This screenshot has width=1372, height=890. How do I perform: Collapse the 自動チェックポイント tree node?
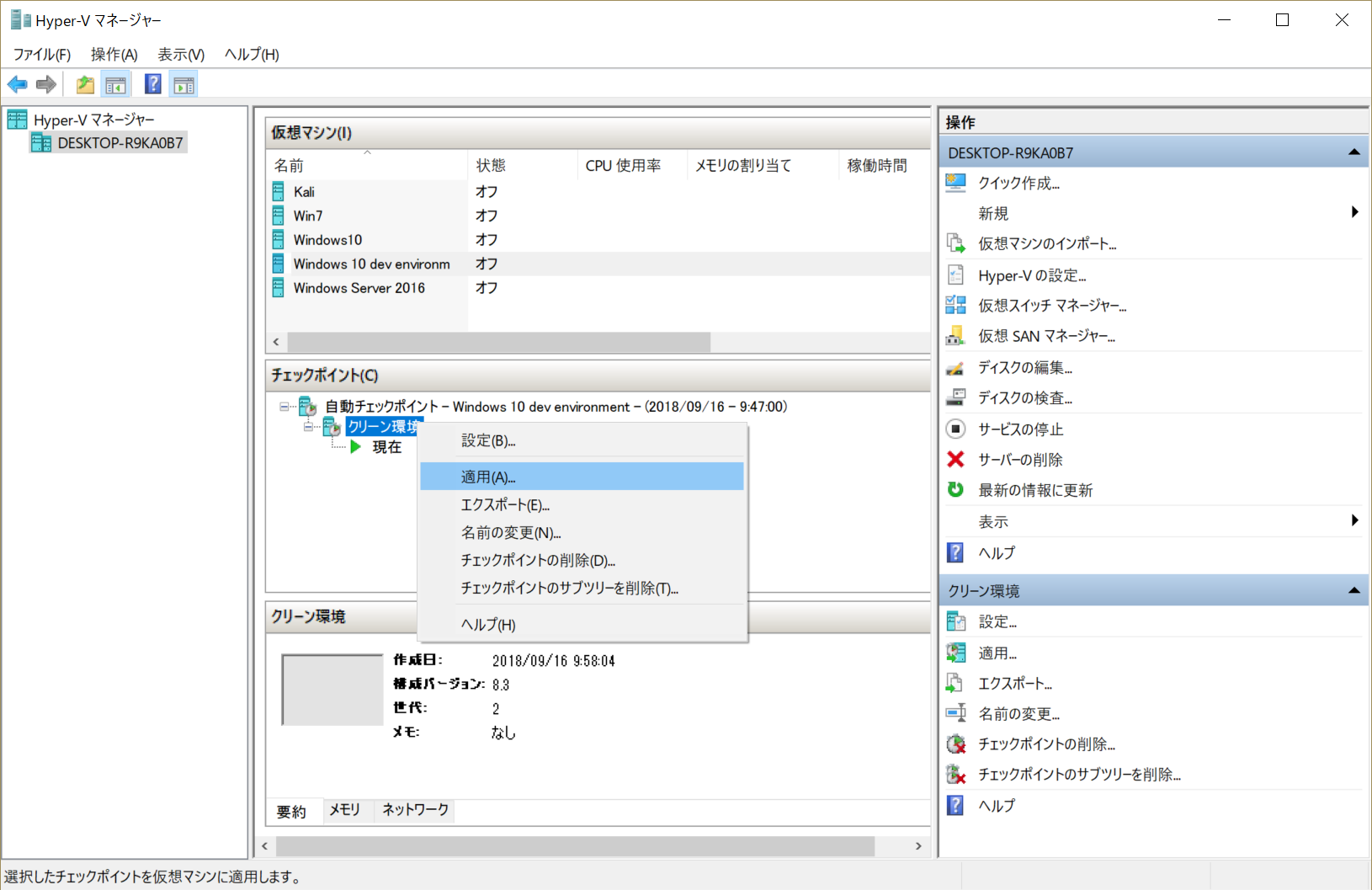click(x=285, y=407)
